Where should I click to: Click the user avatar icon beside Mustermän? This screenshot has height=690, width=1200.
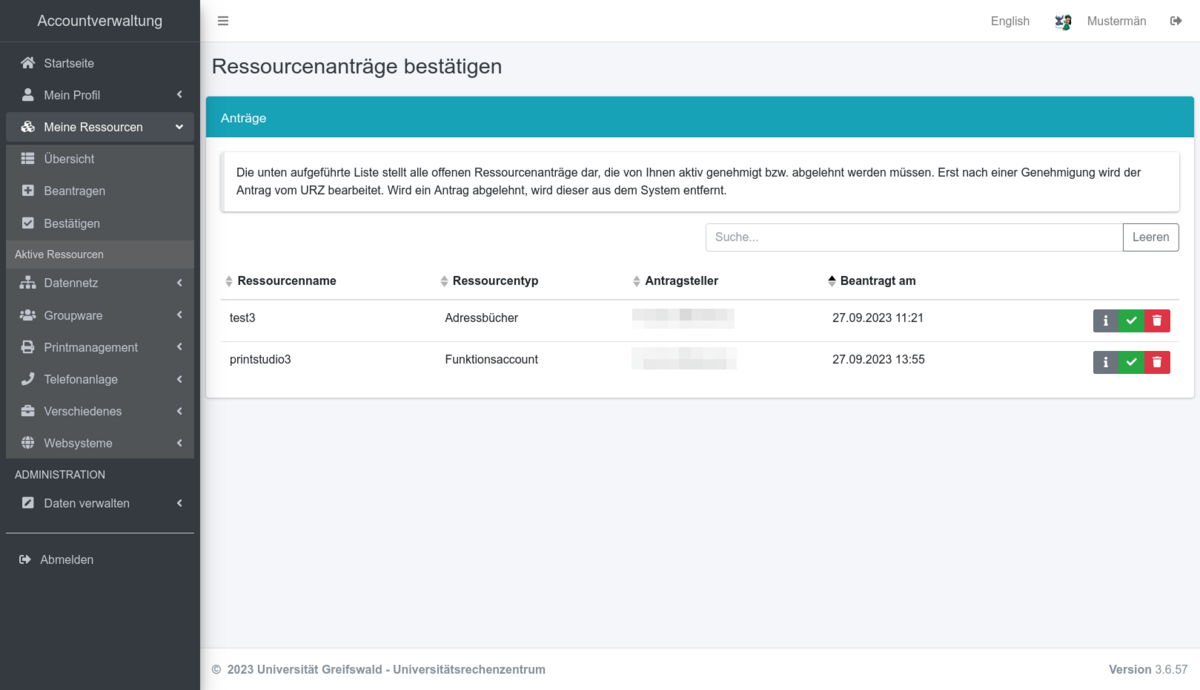(1063, 21)
